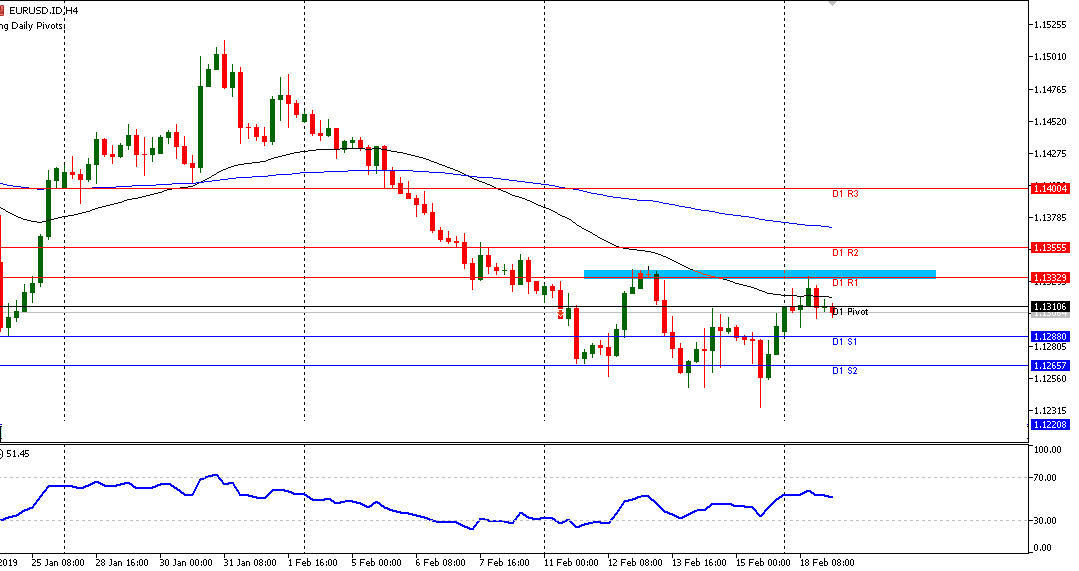The height and width of the screenshot is (571, 1079).
Task: Click the D1 Pivot line label
Action: pyautogui.click(x=850, y=312)
